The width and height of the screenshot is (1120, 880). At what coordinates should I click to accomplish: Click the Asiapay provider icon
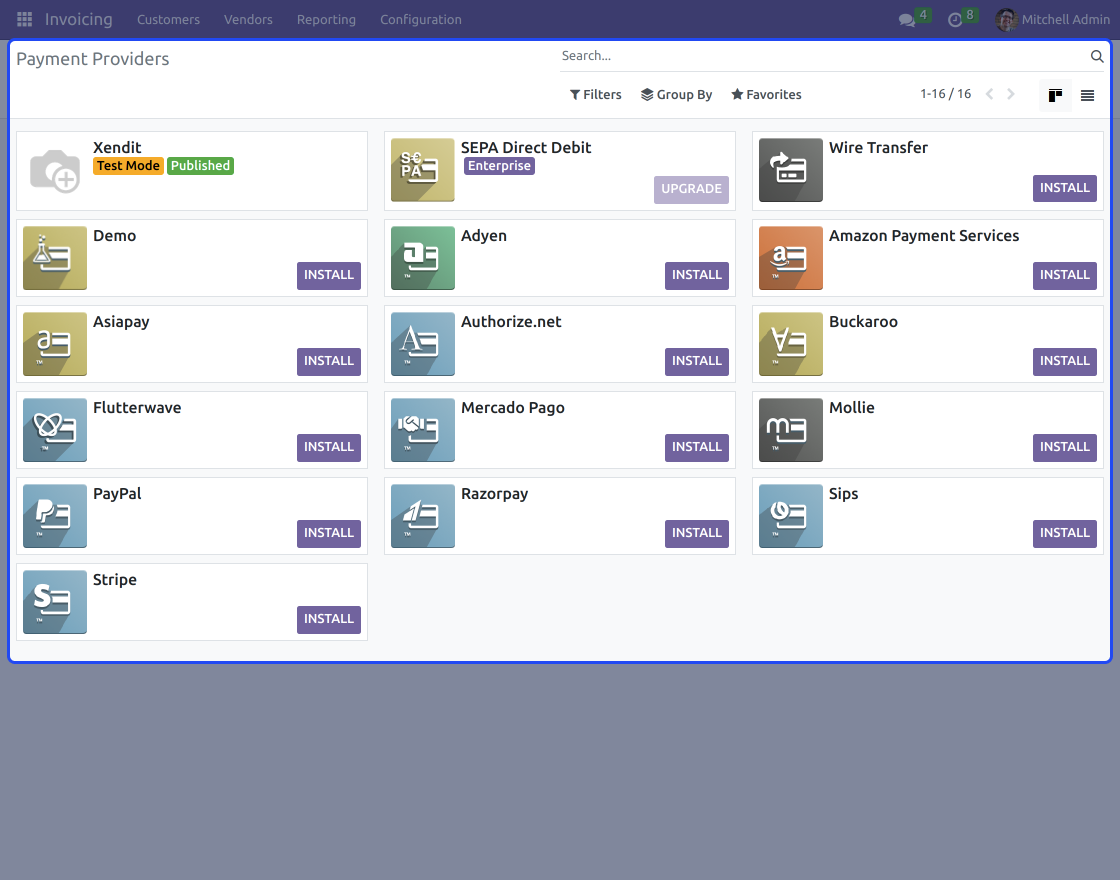click(x=55, y=344)
